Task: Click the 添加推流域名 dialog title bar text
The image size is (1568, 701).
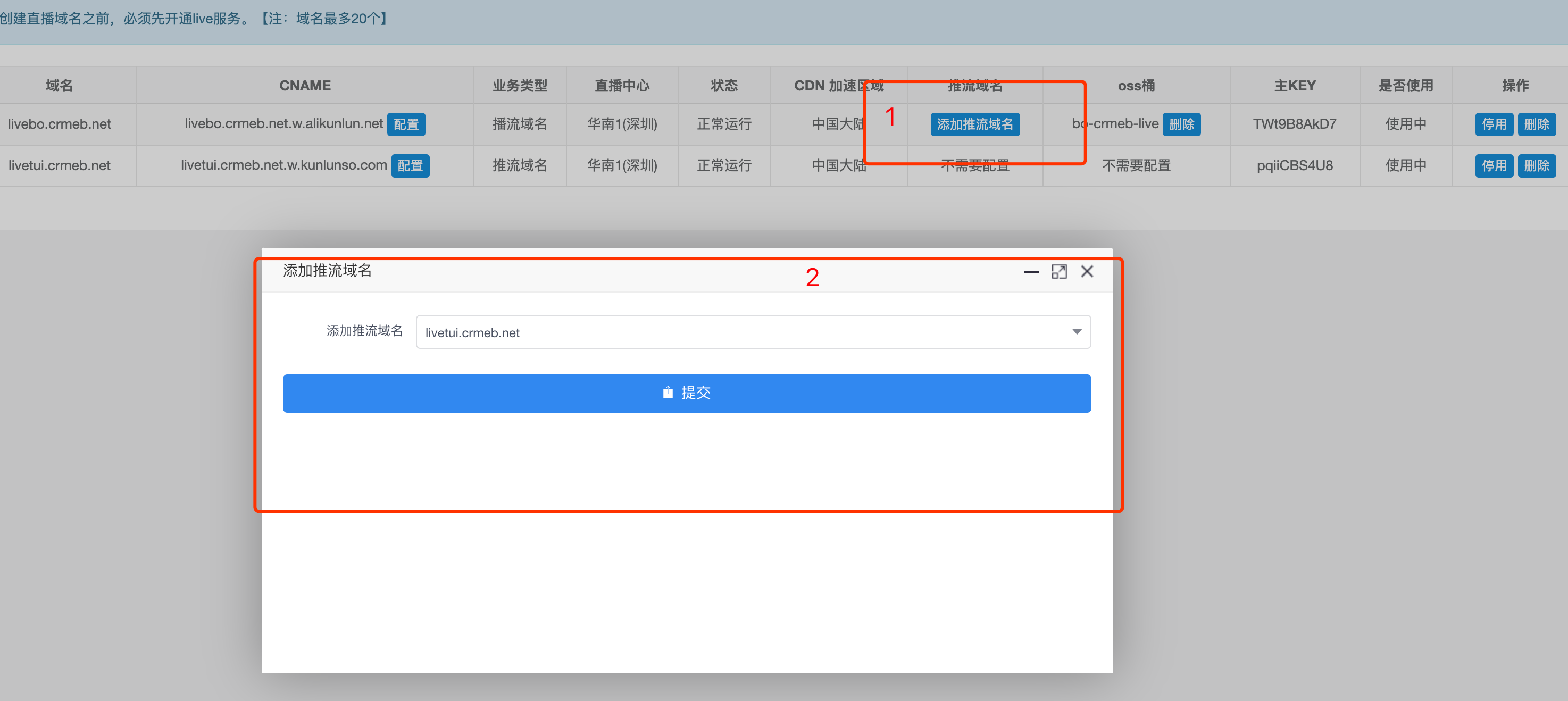Action: pos(328,271)
